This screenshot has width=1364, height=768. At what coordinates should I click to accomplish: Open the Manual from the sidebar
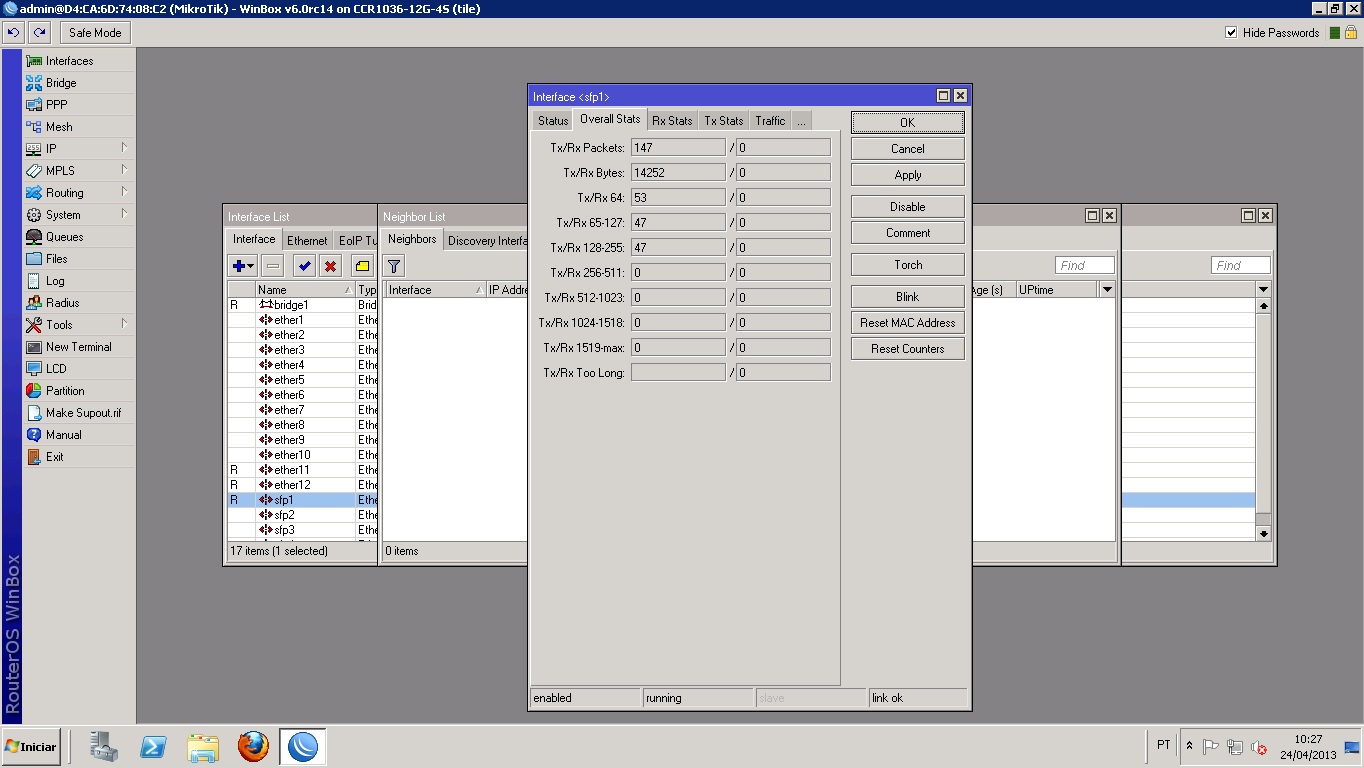[79, 435]
